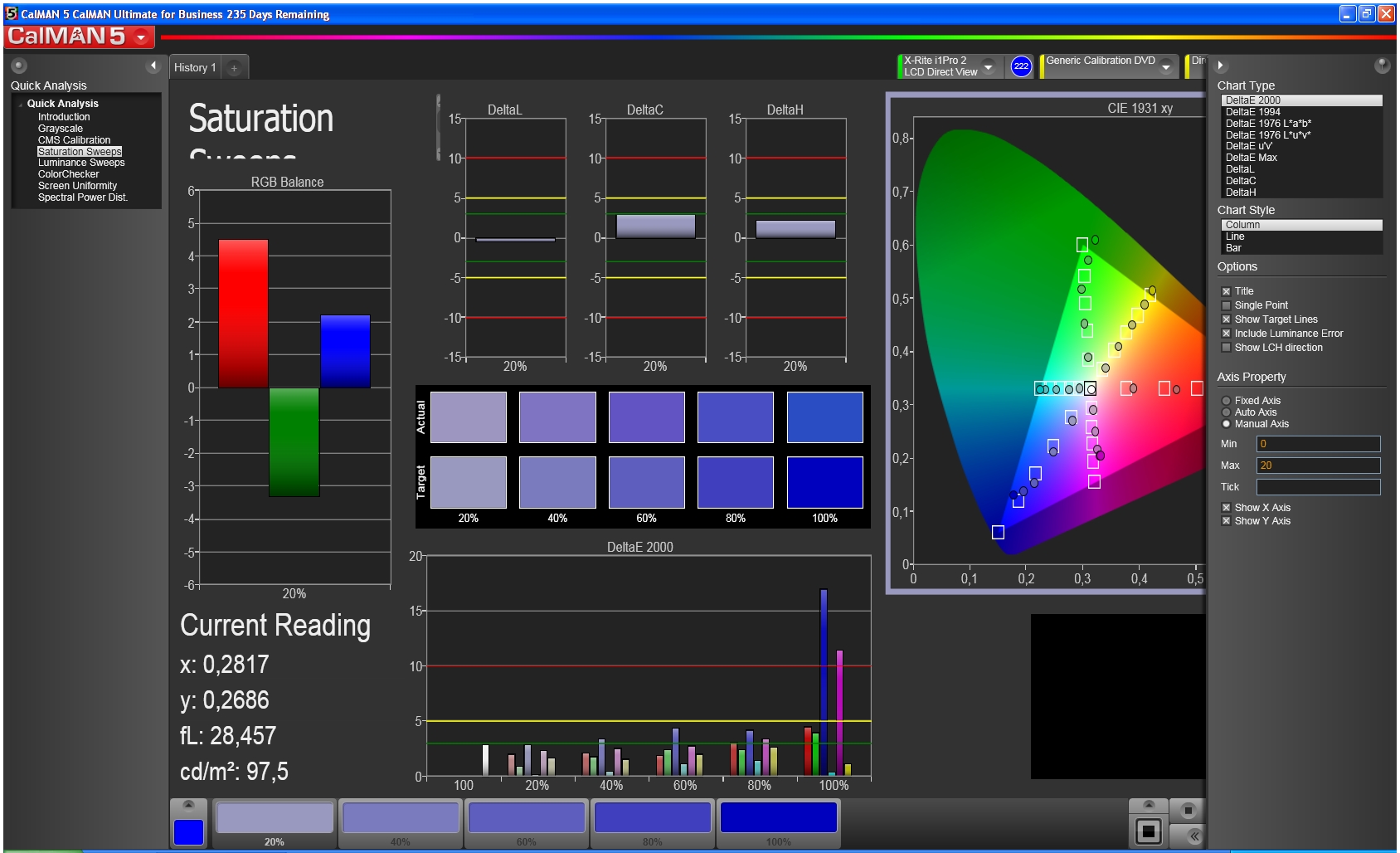The width and height of the screenshot is (1400, 853).
Task: Open X-Rite i1Pro 2 meter dropdown
Action: (988, 66)
